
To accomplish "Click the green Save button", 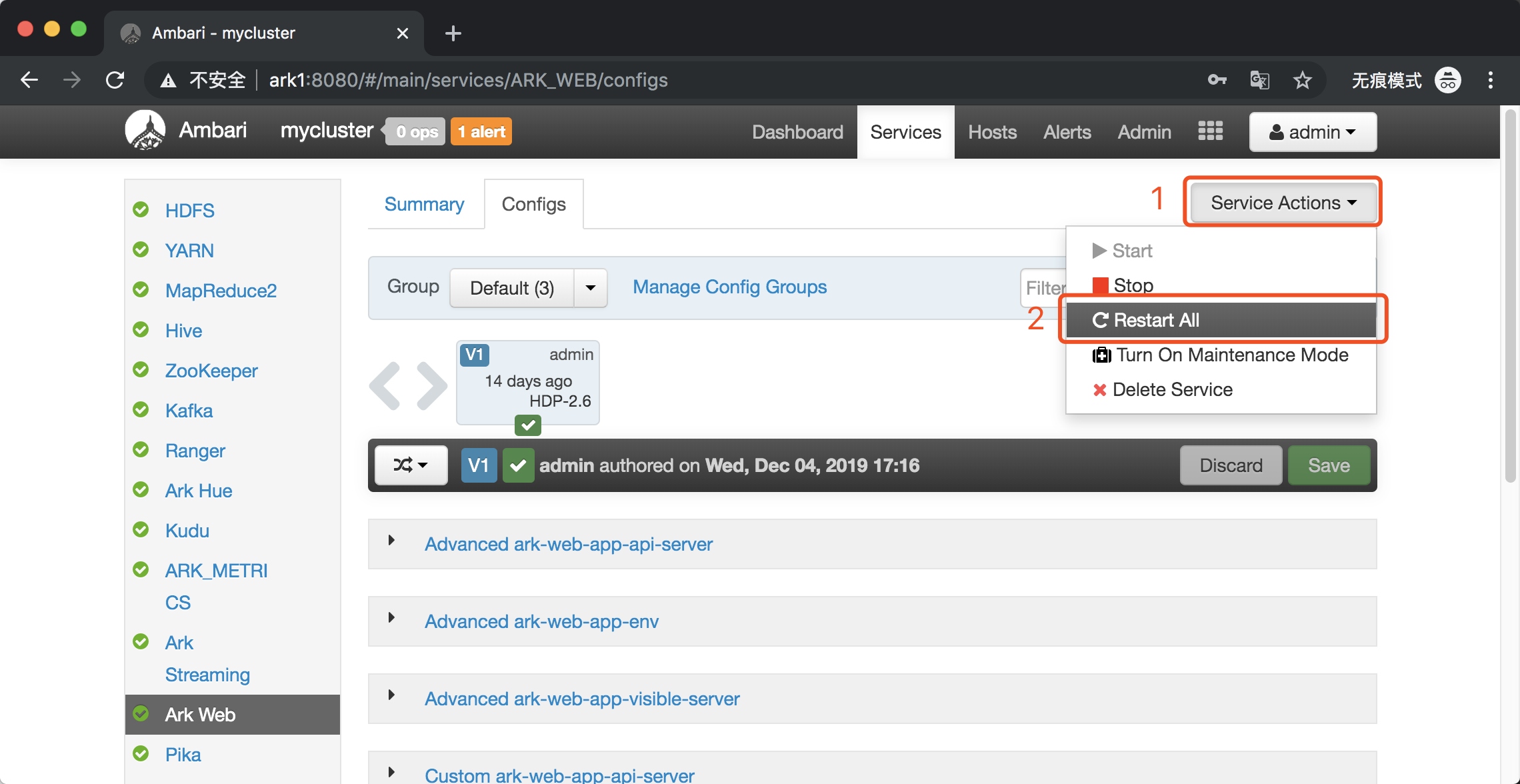I will (x=1329, y=465).
